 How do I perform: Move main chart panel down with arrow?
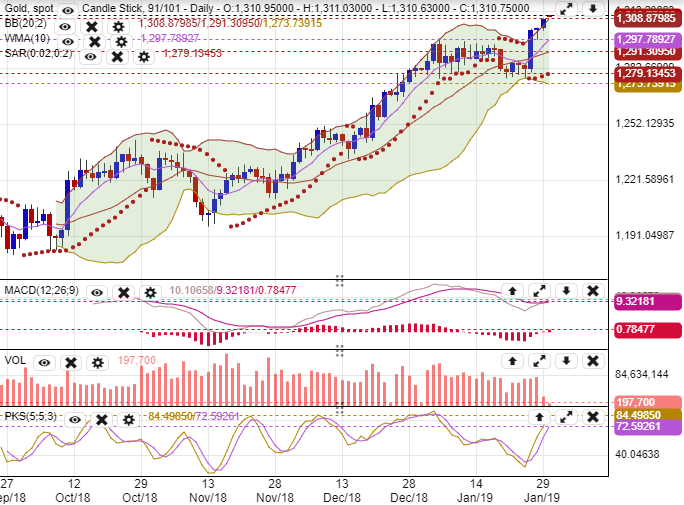[x=592, y=9]
